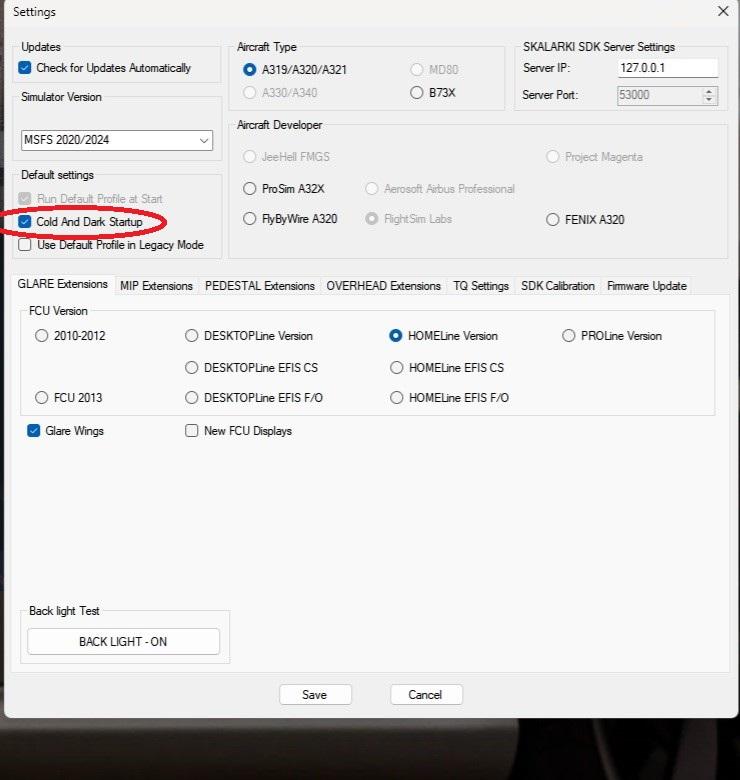This screenshot has height=780, width=740.
Task: Enable Use Default Profile in Legacy Mode
Action: pos(26,244)
